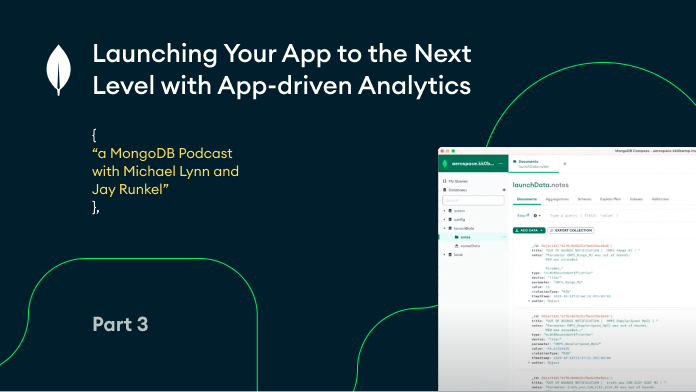The image size is (696, 392).
Task: Expand the local database node
Action: point(445,255)
